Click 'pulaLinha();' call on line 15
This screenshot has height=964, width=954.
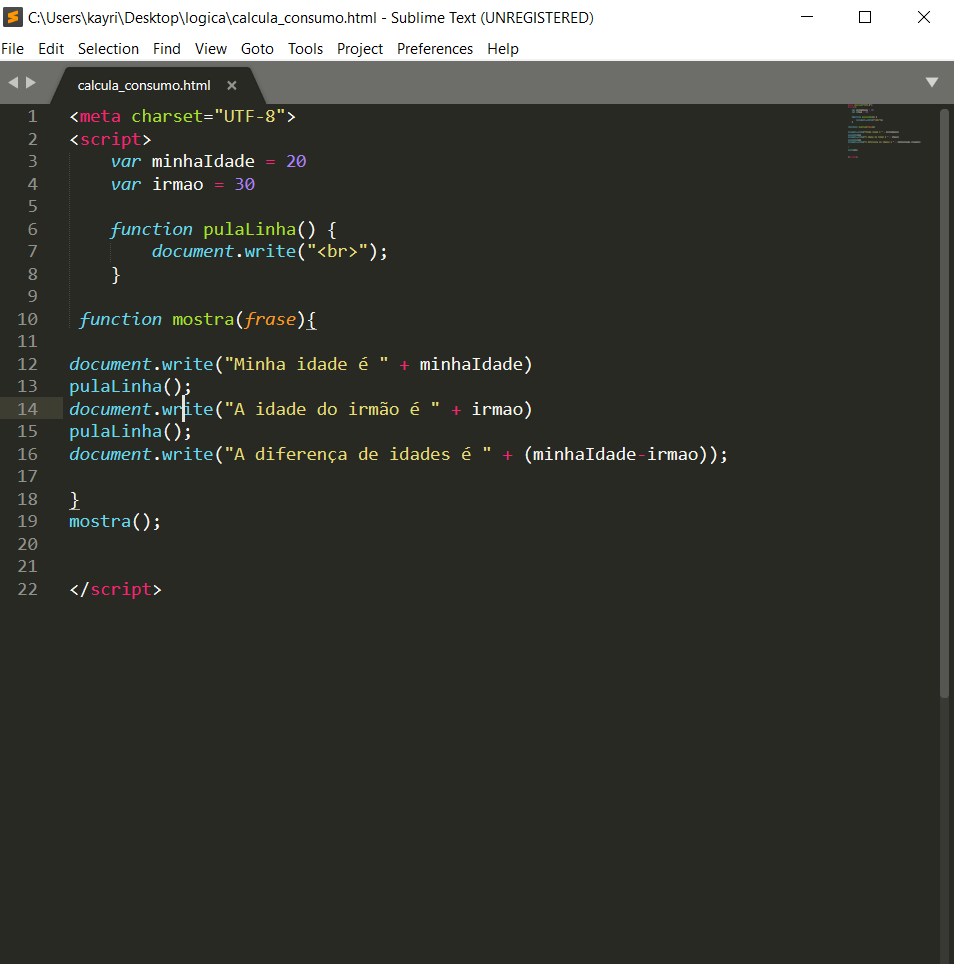click(130, 432)
